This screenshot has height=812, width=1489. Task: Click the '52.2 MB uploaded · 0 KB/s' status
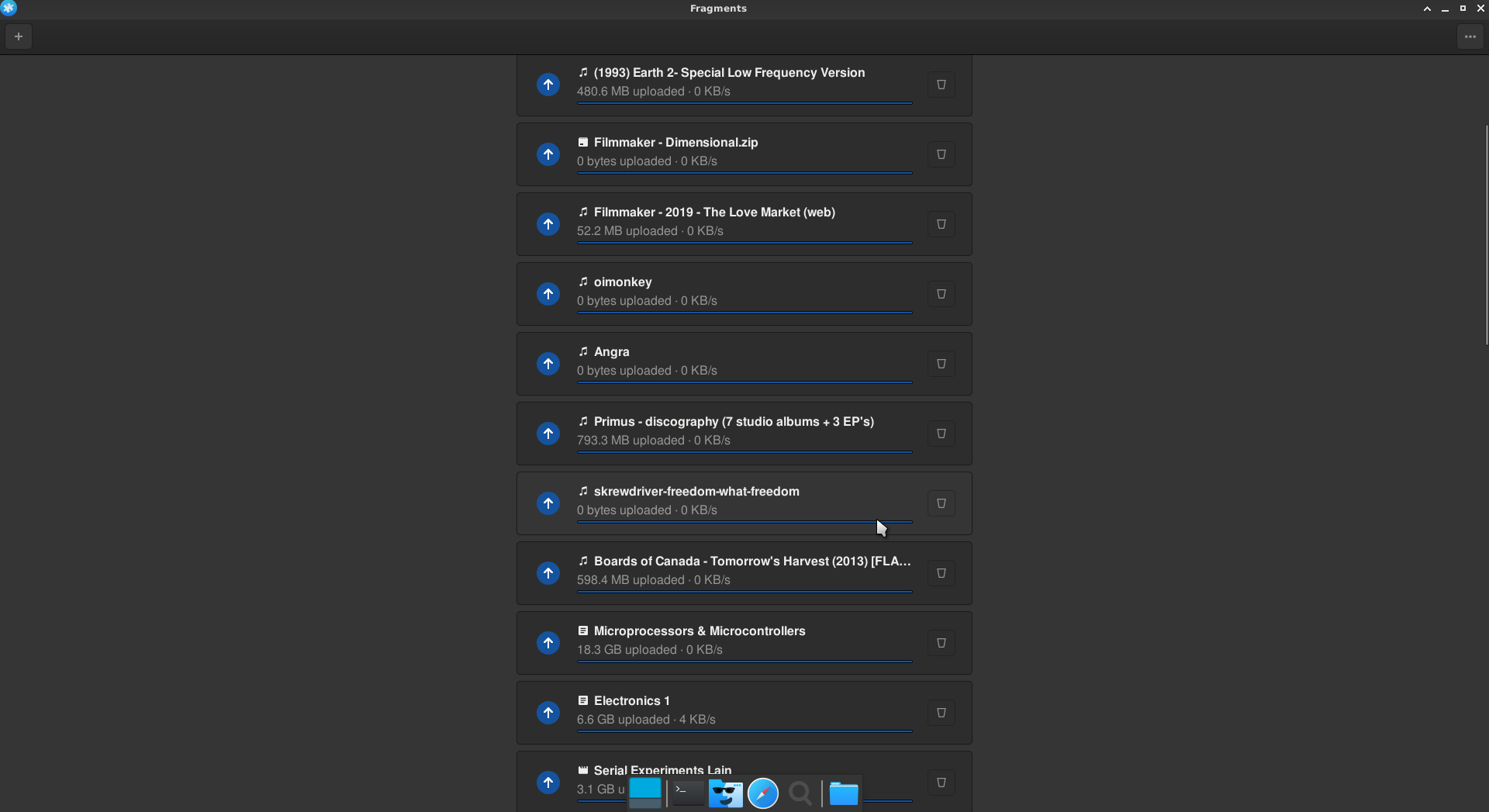(650, 231)
